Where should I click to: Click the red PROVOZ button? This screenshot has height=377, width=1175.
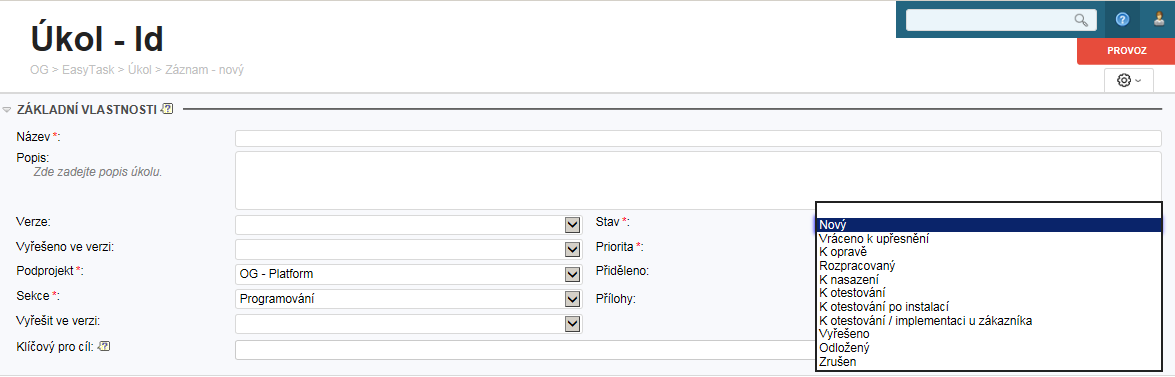pyautogui.click(x=1126, y=51)
